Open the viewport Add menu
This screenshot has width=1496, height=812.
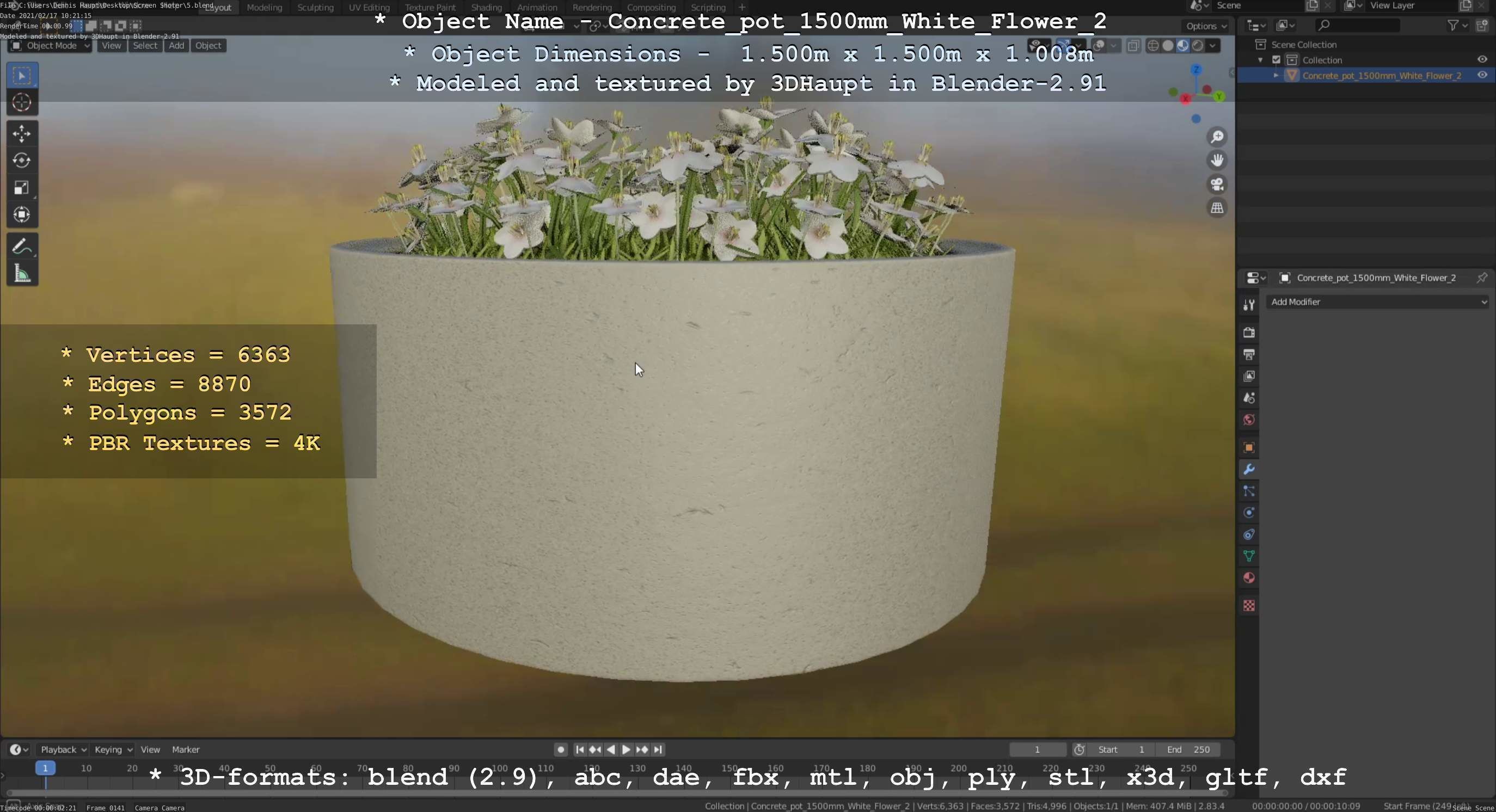176,46
